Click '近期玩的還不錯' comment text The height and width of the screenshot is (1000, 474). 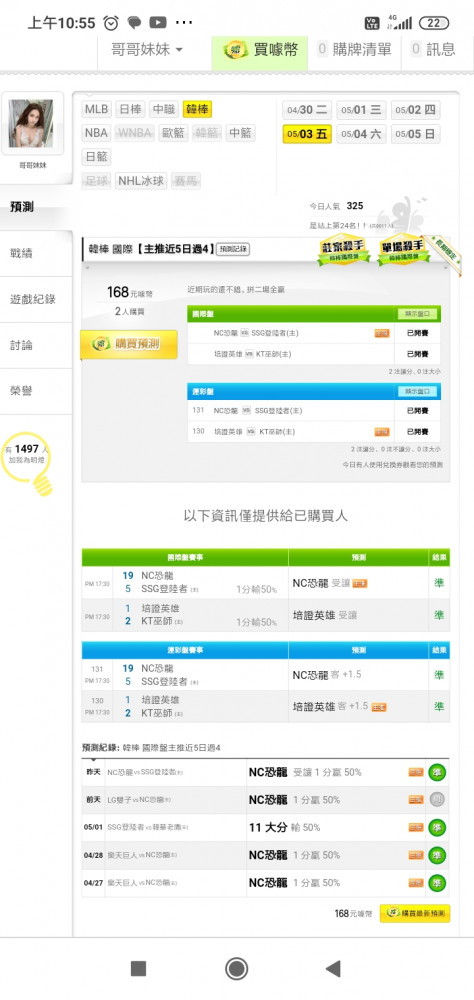point(236,290)
